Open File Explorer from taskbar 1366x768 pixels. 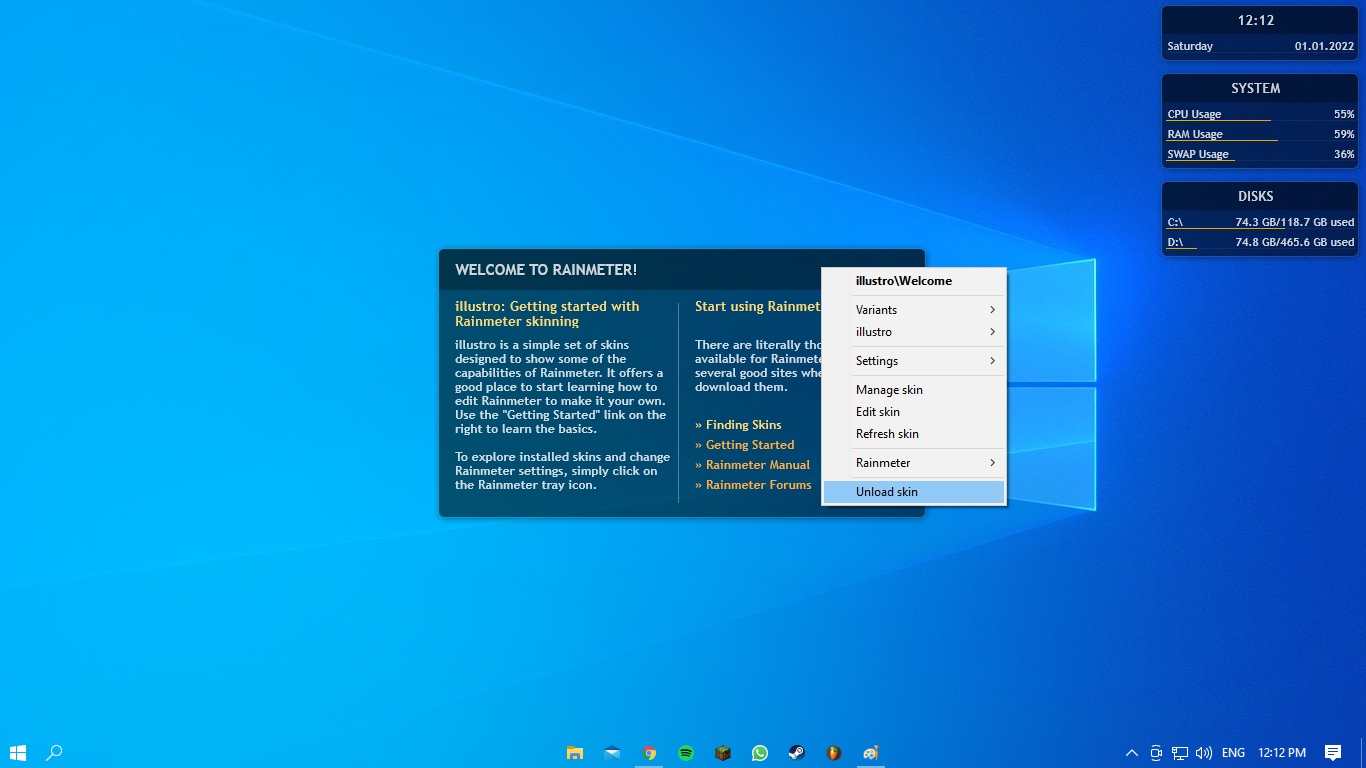tap(575, 753)
